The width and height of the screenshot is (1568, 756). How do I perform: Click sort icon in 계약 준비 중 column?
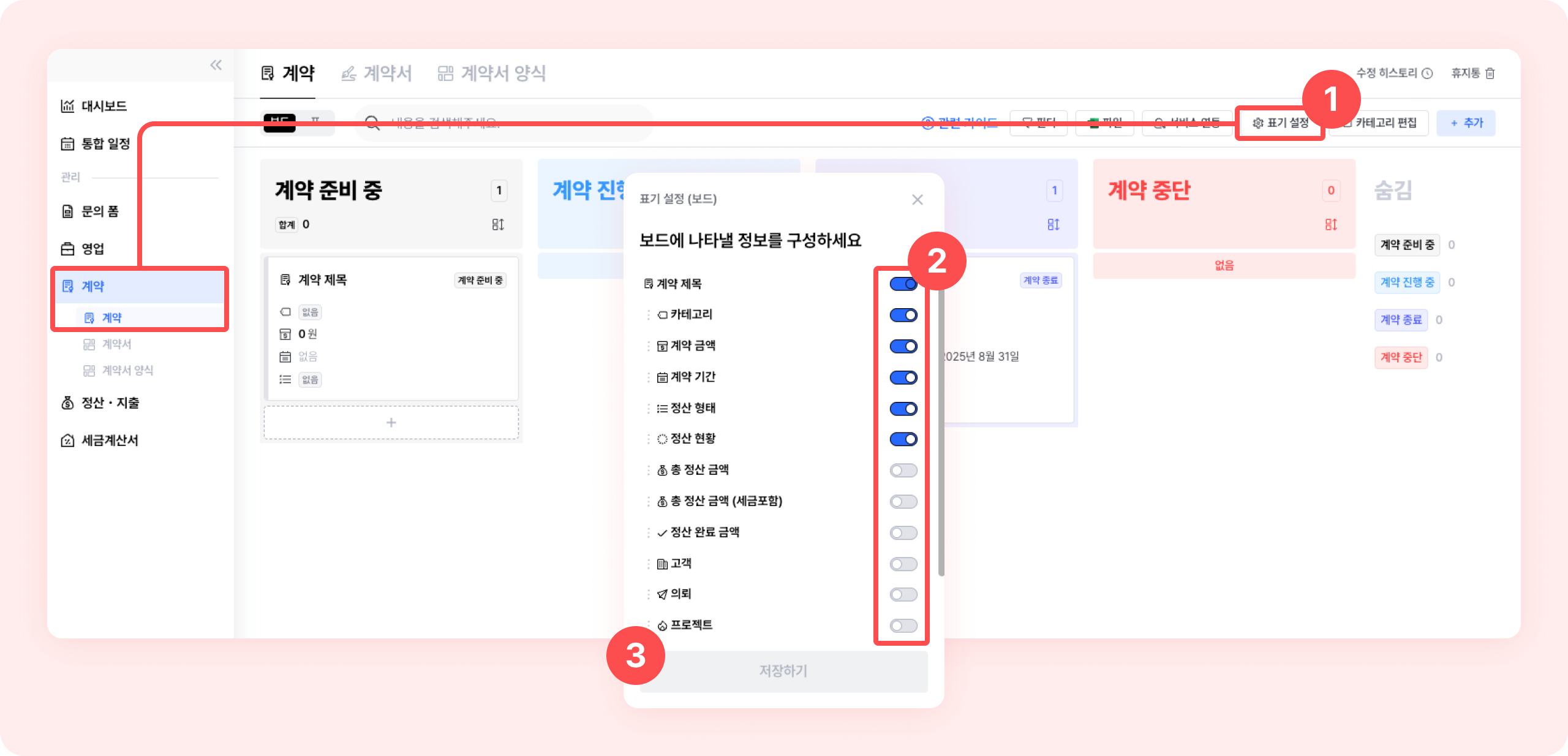point(498,225)
